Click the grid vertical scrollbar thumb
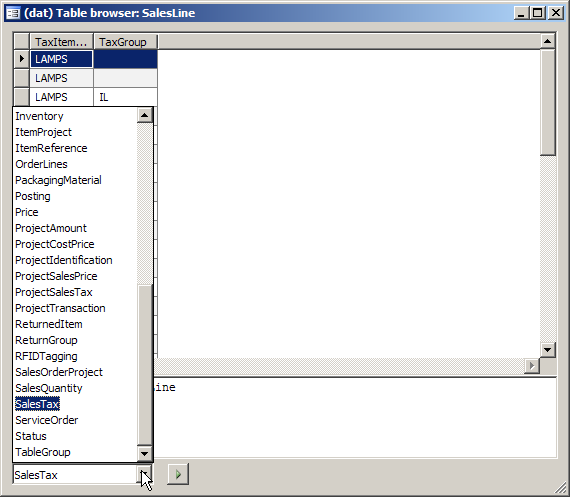 click(547, 102)
